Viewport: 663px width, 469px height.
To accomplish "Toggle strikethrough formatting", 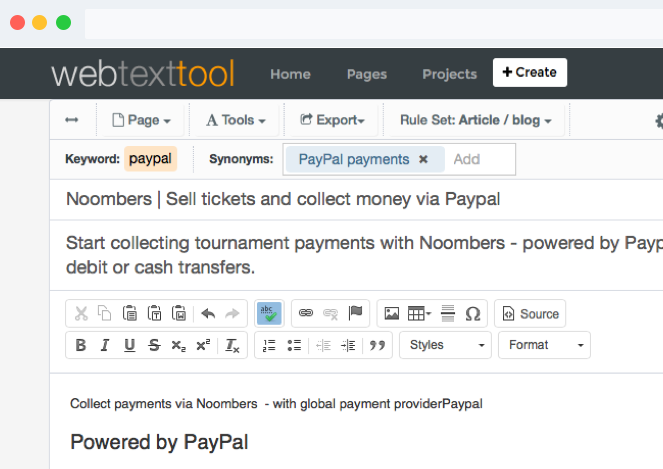I will (154, 346).
